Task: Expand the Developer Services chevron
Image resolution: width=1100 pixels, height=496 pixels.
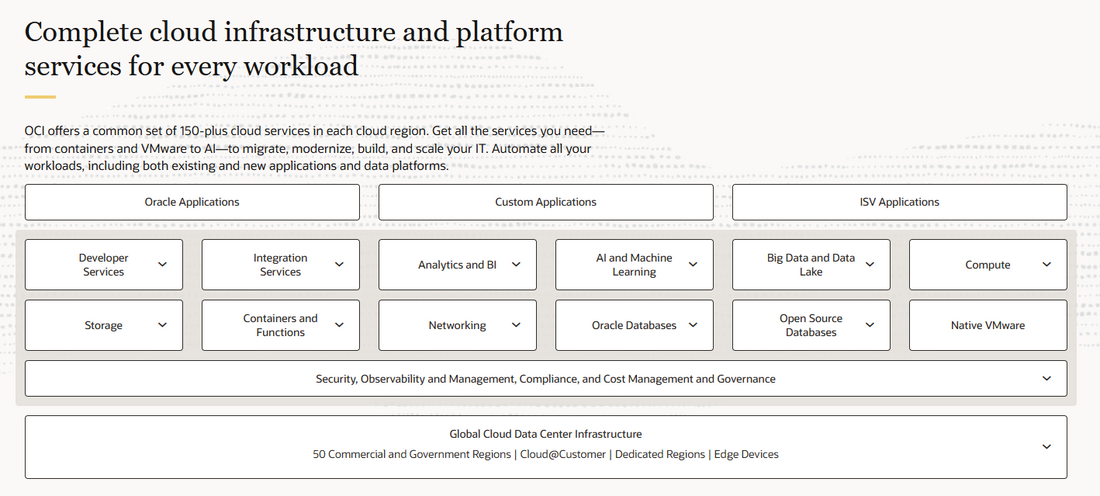Action: pyautogui.click(x=163, y=265)
